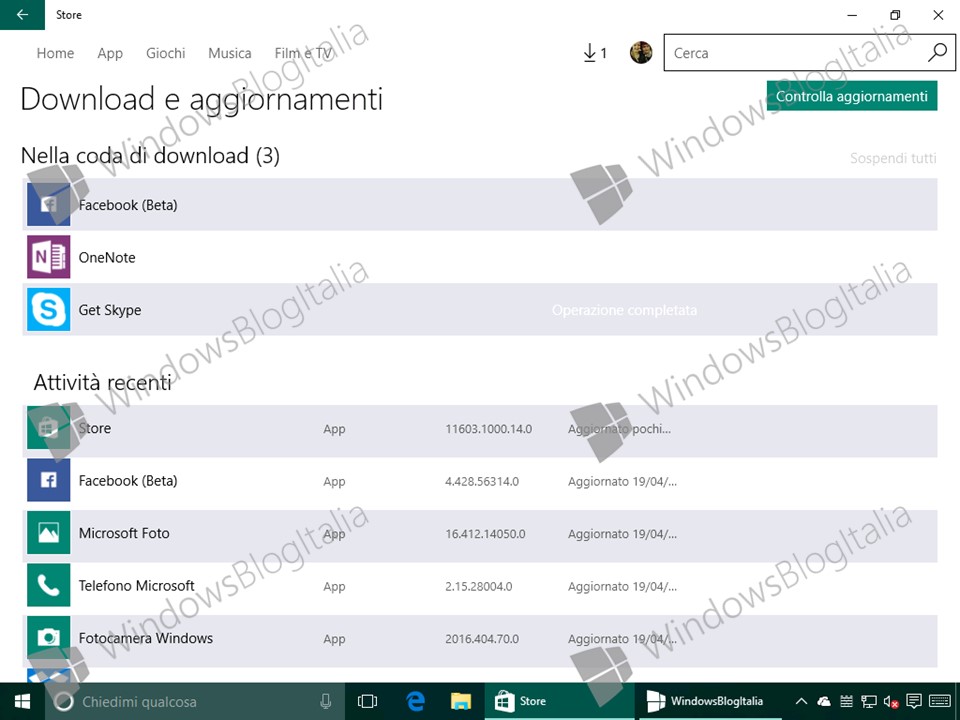
Task: Open the downloads indicator showing 1
Action: point(594,53)
